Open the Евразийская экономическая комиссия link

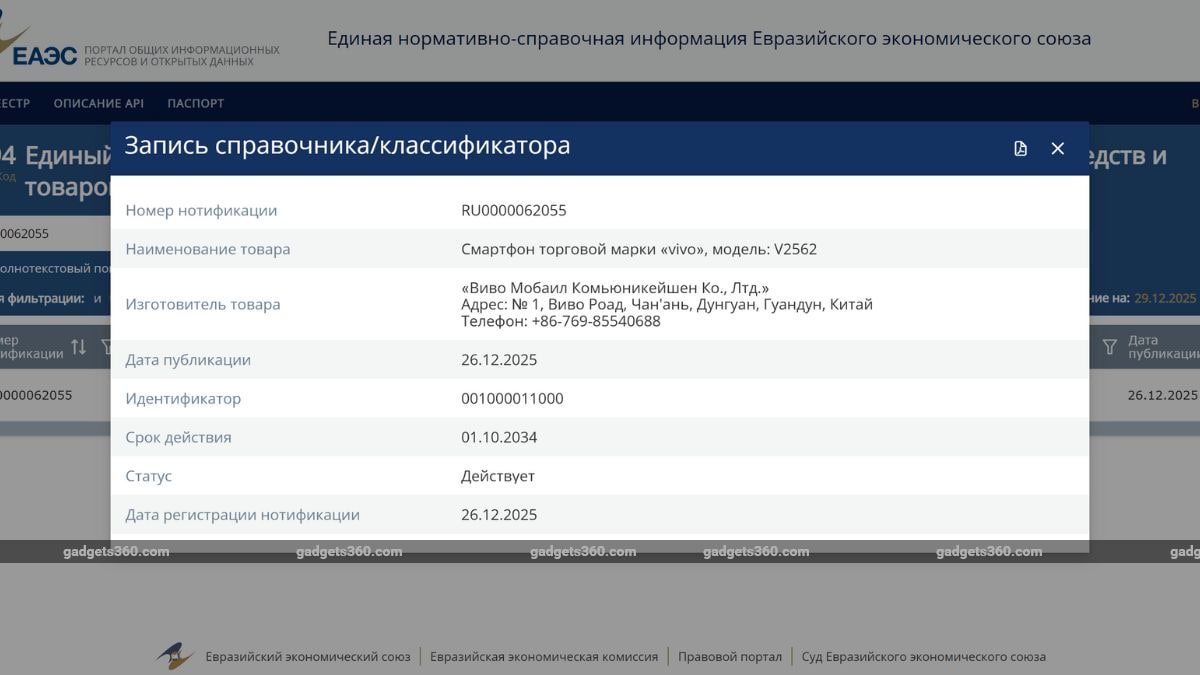point(544,657)
